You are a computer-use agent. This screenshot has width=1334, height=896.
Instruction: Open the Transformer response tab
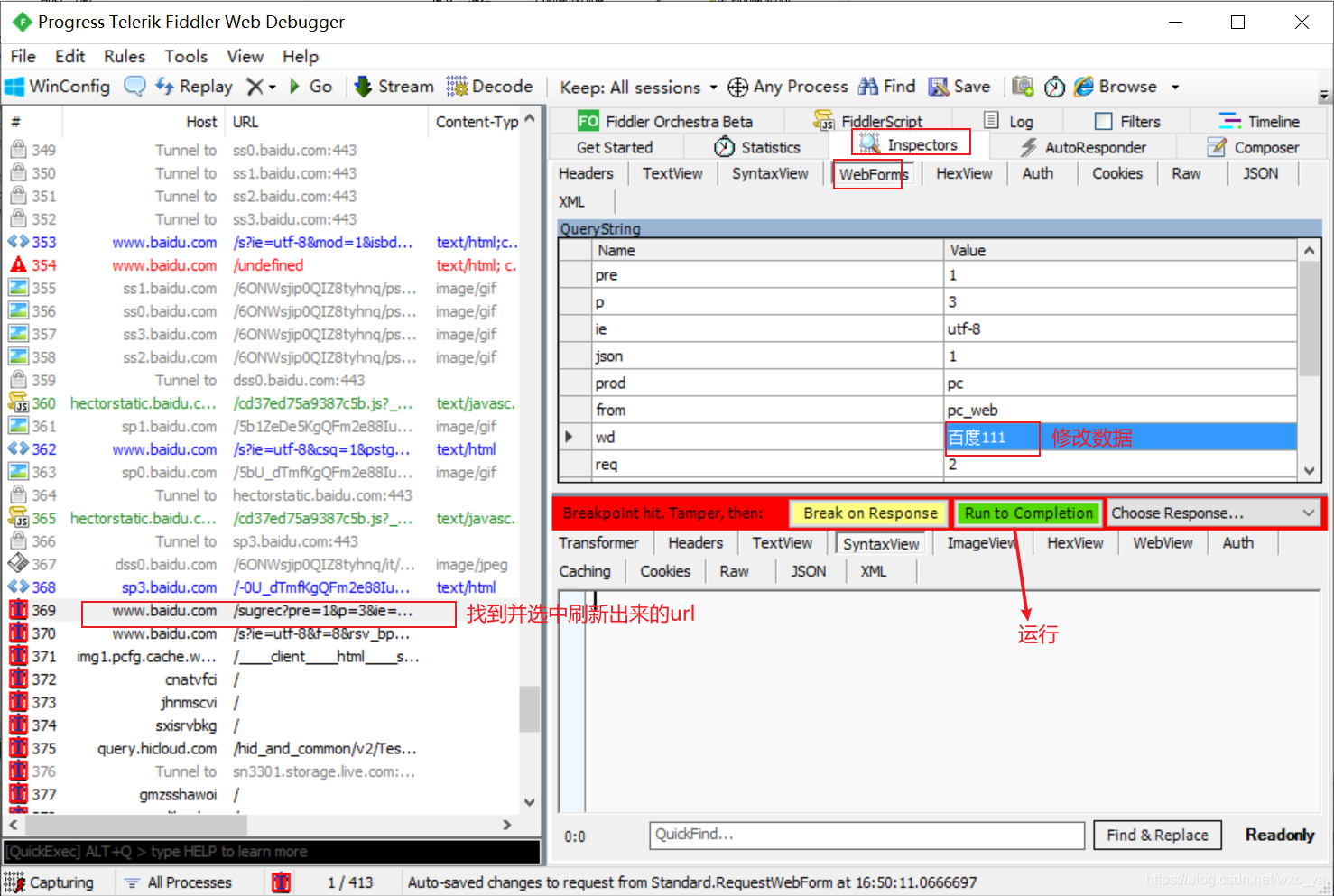point(598,543)
